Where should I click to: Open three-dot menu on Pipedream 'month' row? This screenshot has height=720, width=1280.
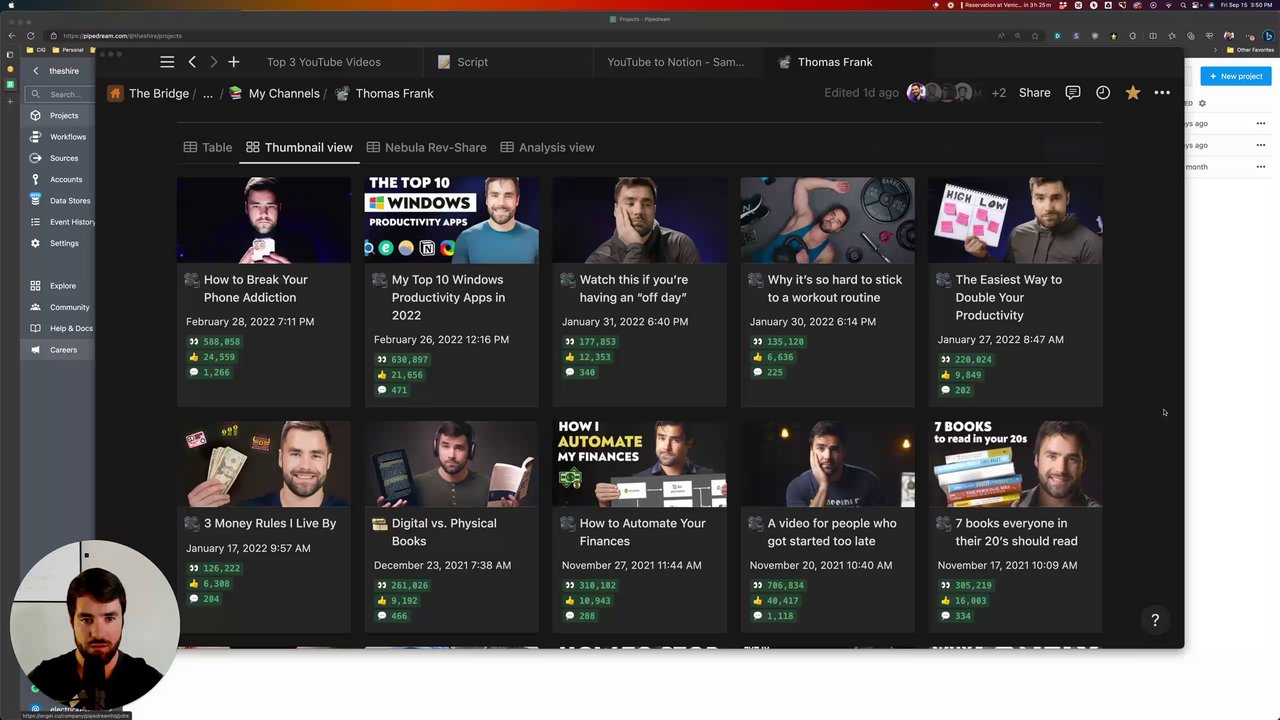tap(1261, 167)
